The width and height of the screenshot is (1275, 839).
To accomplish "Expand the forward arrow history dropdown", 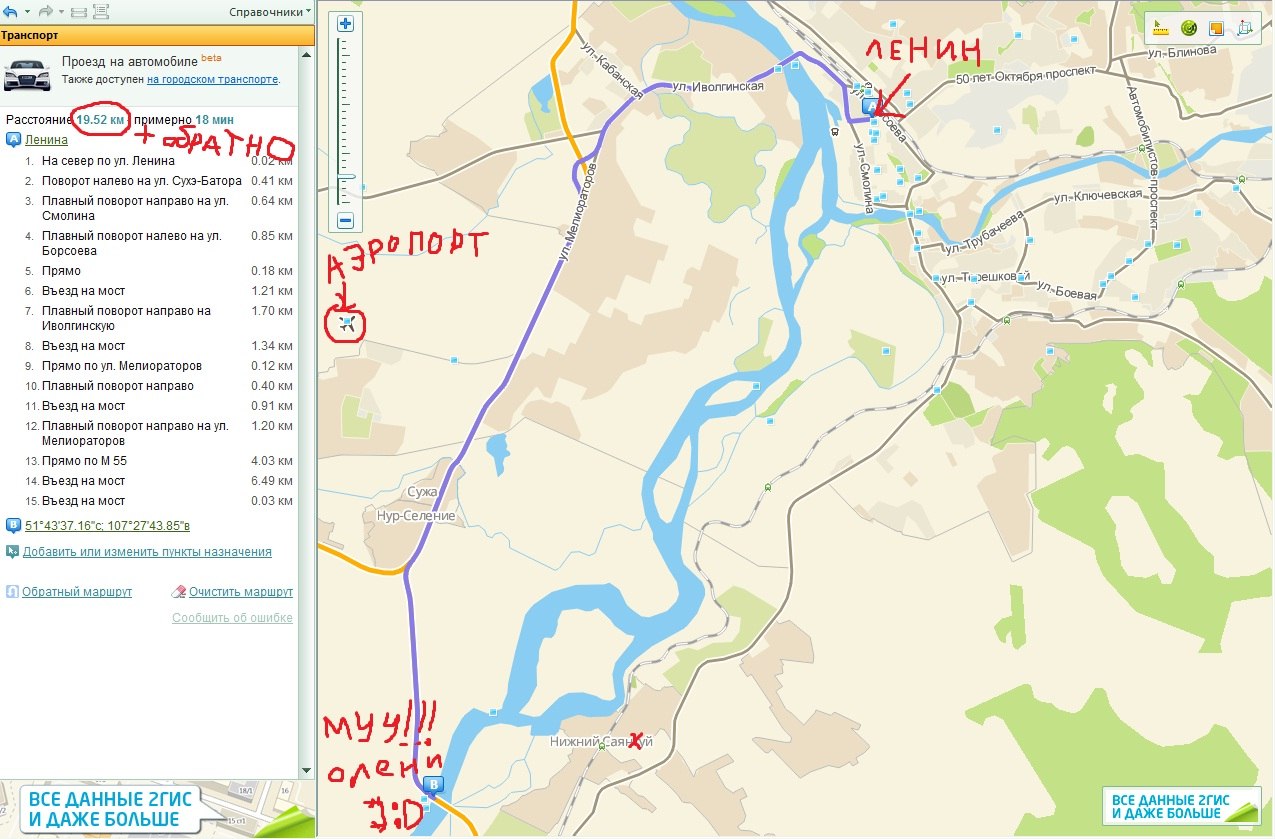I will 62,11.
